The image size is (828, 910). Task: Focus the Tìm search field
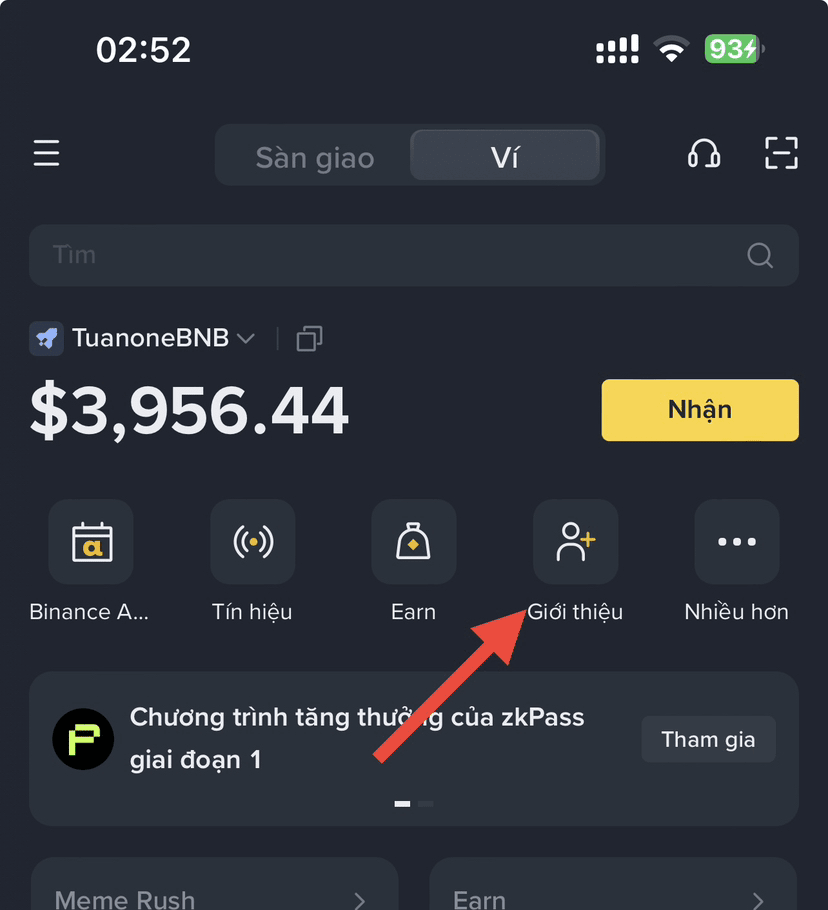click(x=414, y=255)
